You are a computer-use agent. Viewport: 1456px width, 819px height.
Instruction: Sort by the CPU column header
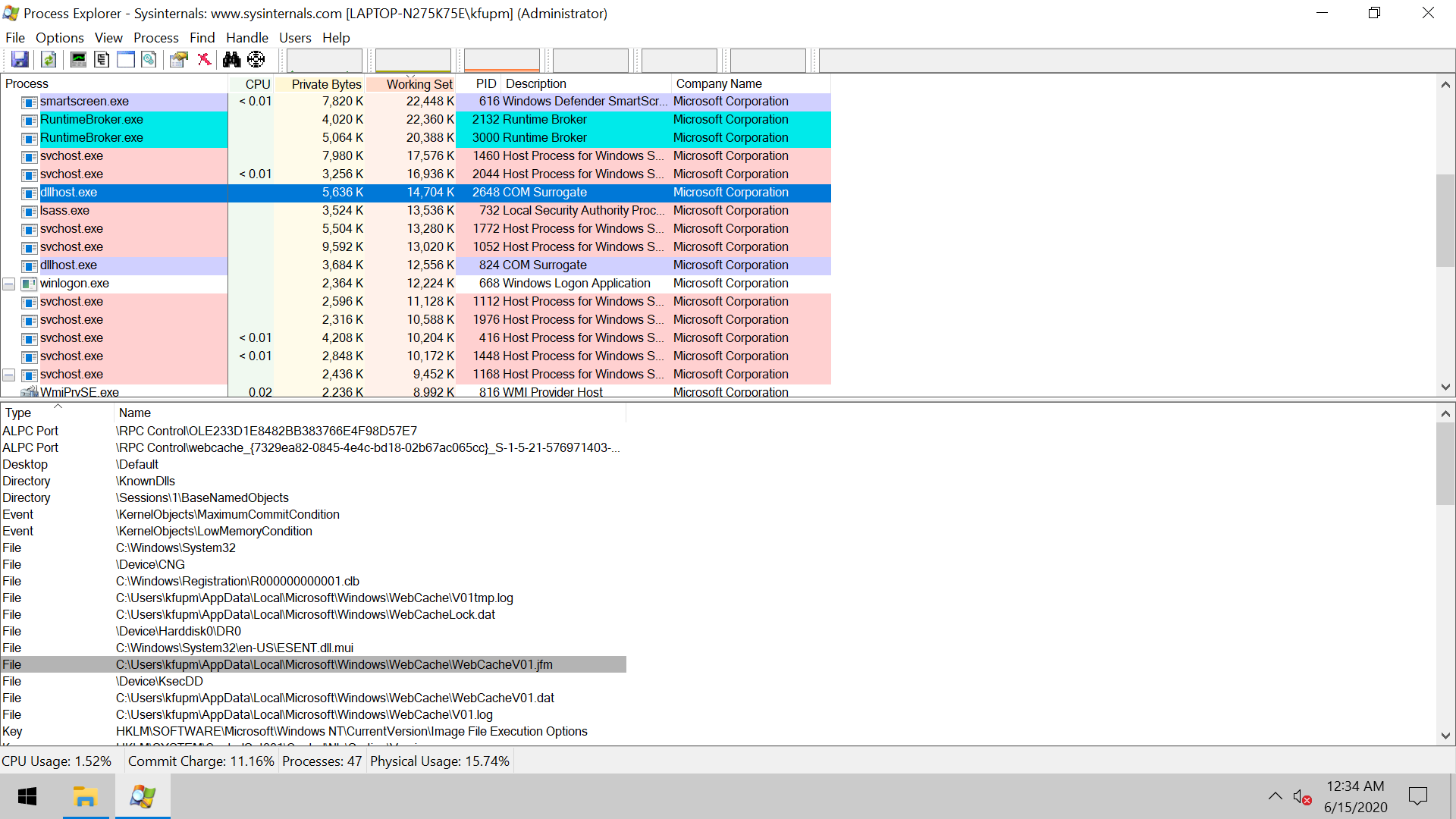pos(251,83)
